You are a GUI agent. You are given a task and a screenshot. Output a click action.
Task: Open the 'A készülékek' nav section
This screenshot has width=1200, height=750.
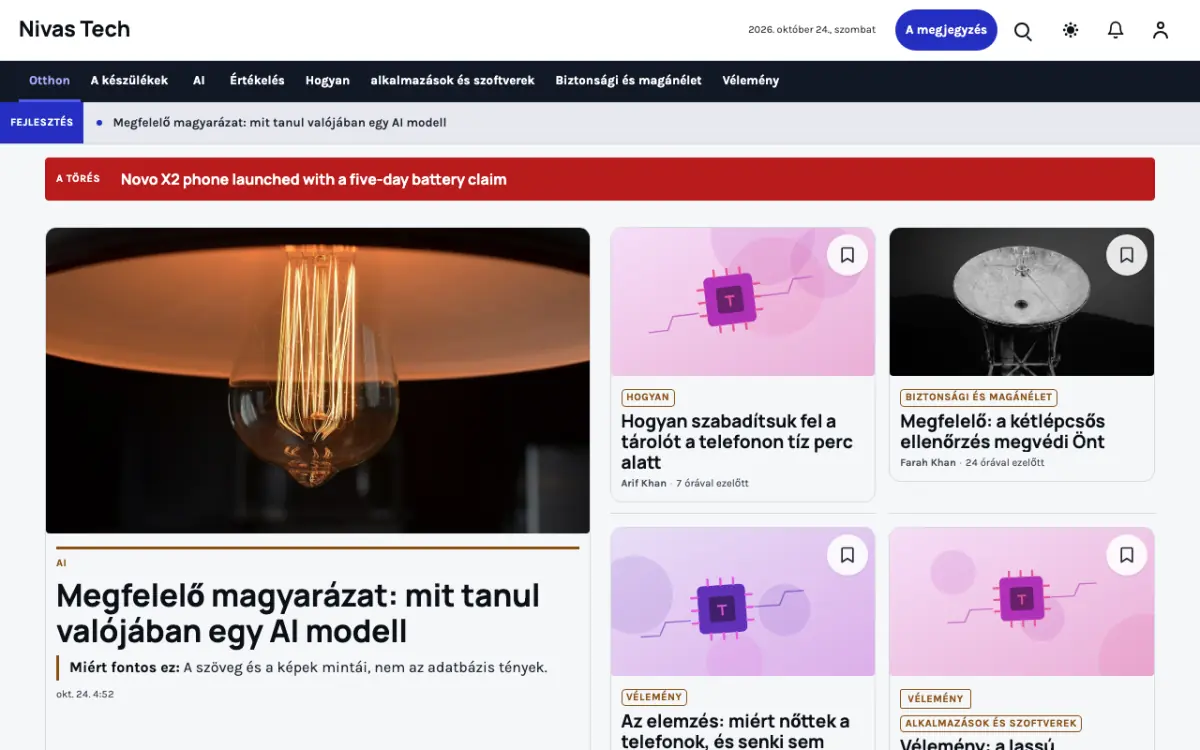coord(129,80)
